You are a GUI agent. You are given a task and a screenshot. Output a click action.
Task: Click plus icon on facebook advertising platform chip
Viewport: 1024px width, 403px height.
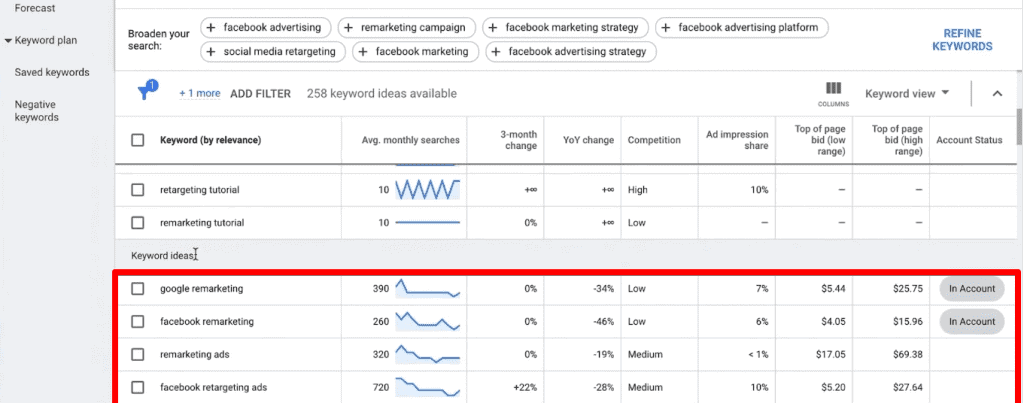click(667, 28)
